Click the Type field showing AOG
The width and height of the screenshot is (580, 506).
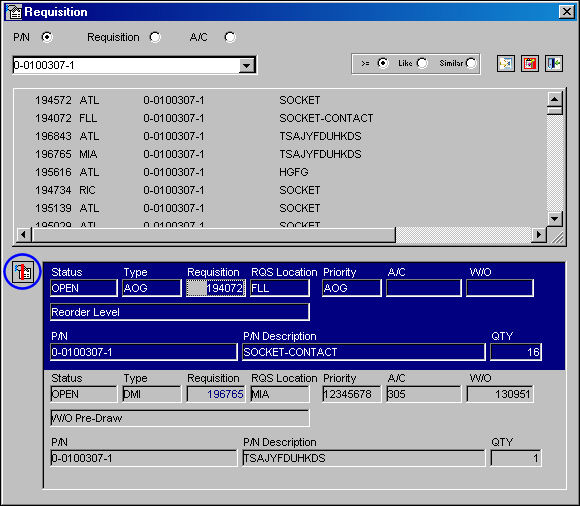152,288
